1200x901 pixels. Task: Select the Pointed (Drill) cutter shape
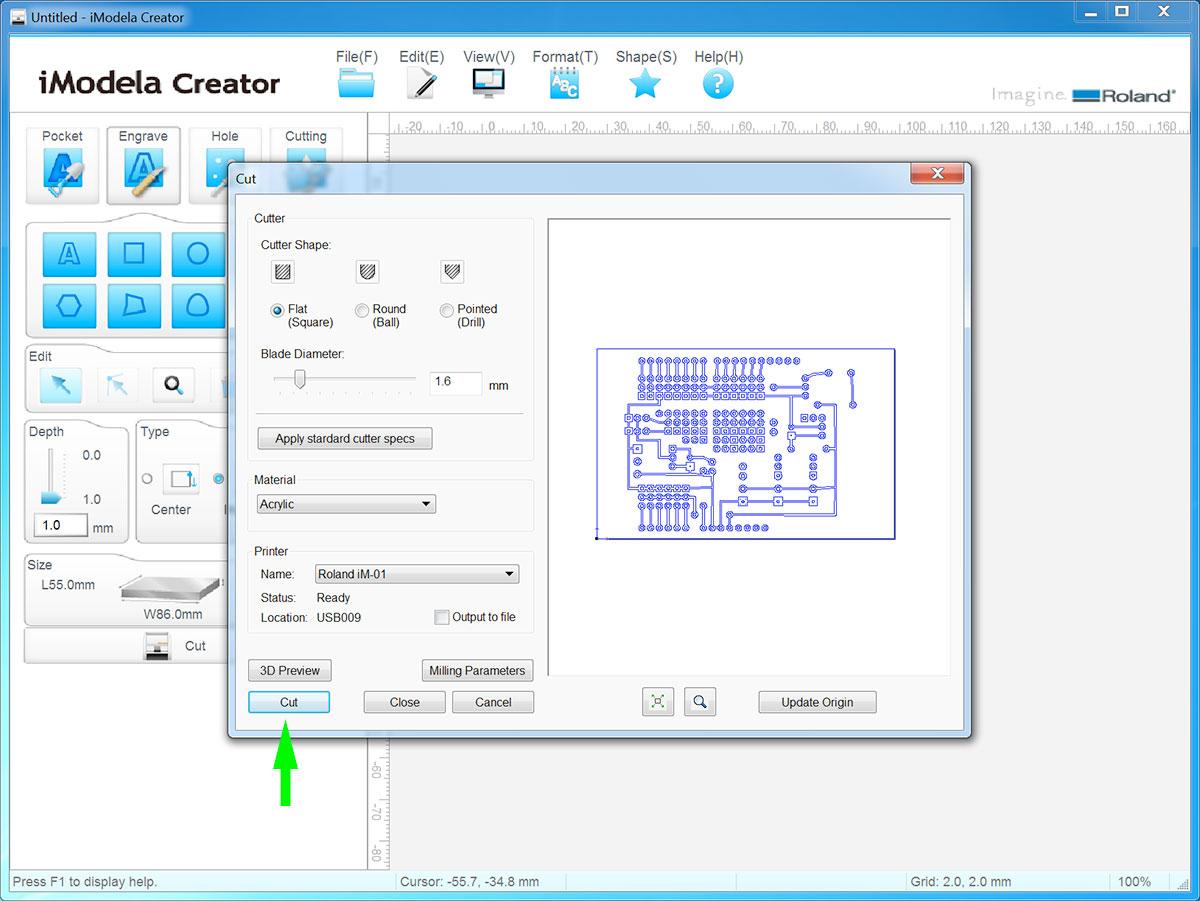pyautogui.click(x=446, y=310)
